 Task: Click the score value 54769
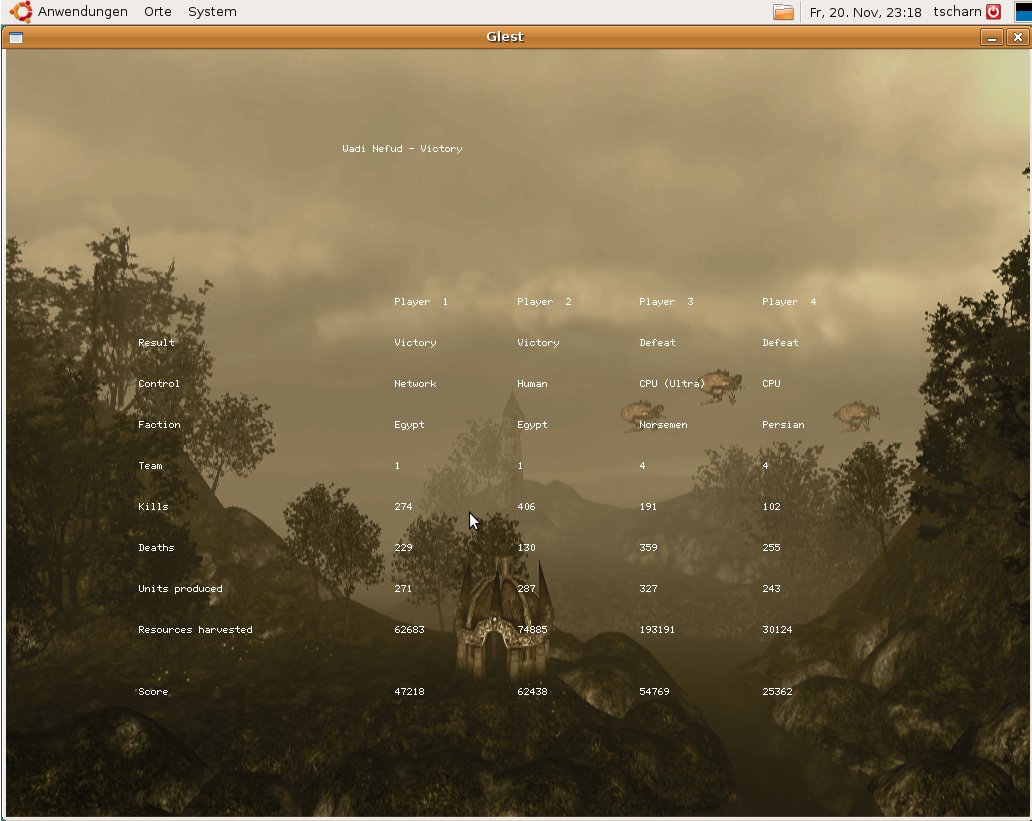pos(654,691)
